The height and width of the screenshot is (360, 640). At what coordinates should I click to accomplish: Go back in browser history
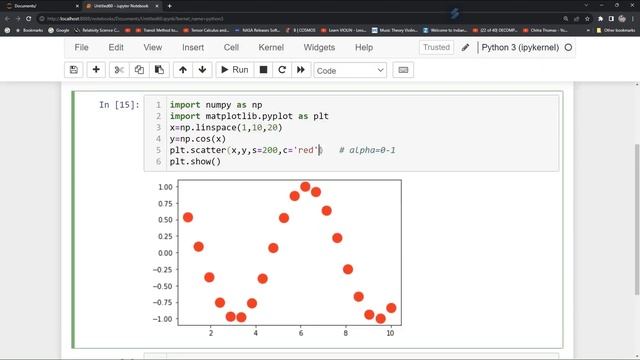click(7, 19)
